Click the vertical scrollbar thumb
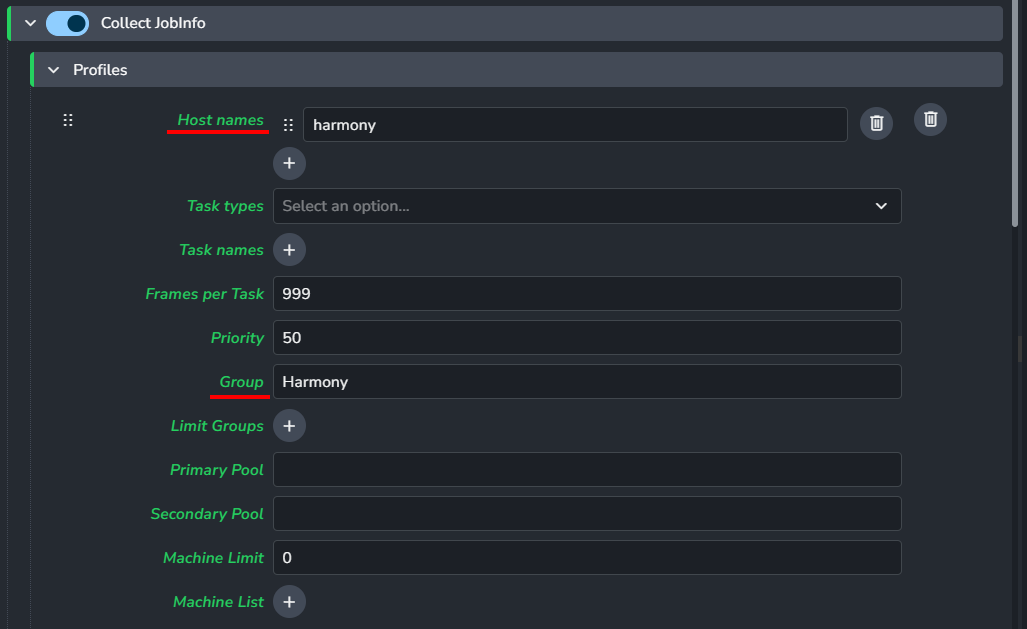 [1015, 114]
